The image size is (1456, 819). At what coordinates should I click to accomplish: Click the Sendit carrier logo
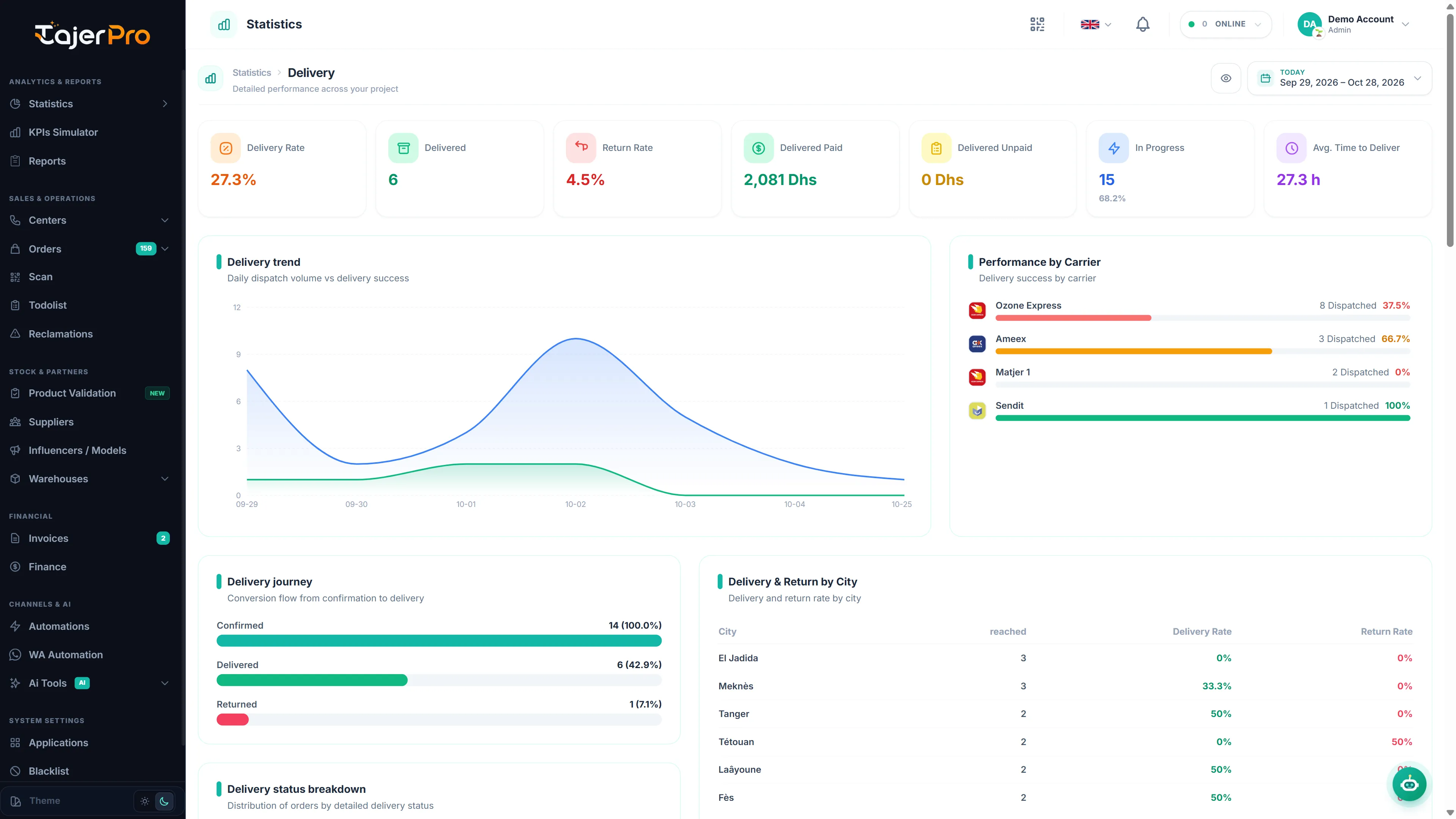(977, 410)
